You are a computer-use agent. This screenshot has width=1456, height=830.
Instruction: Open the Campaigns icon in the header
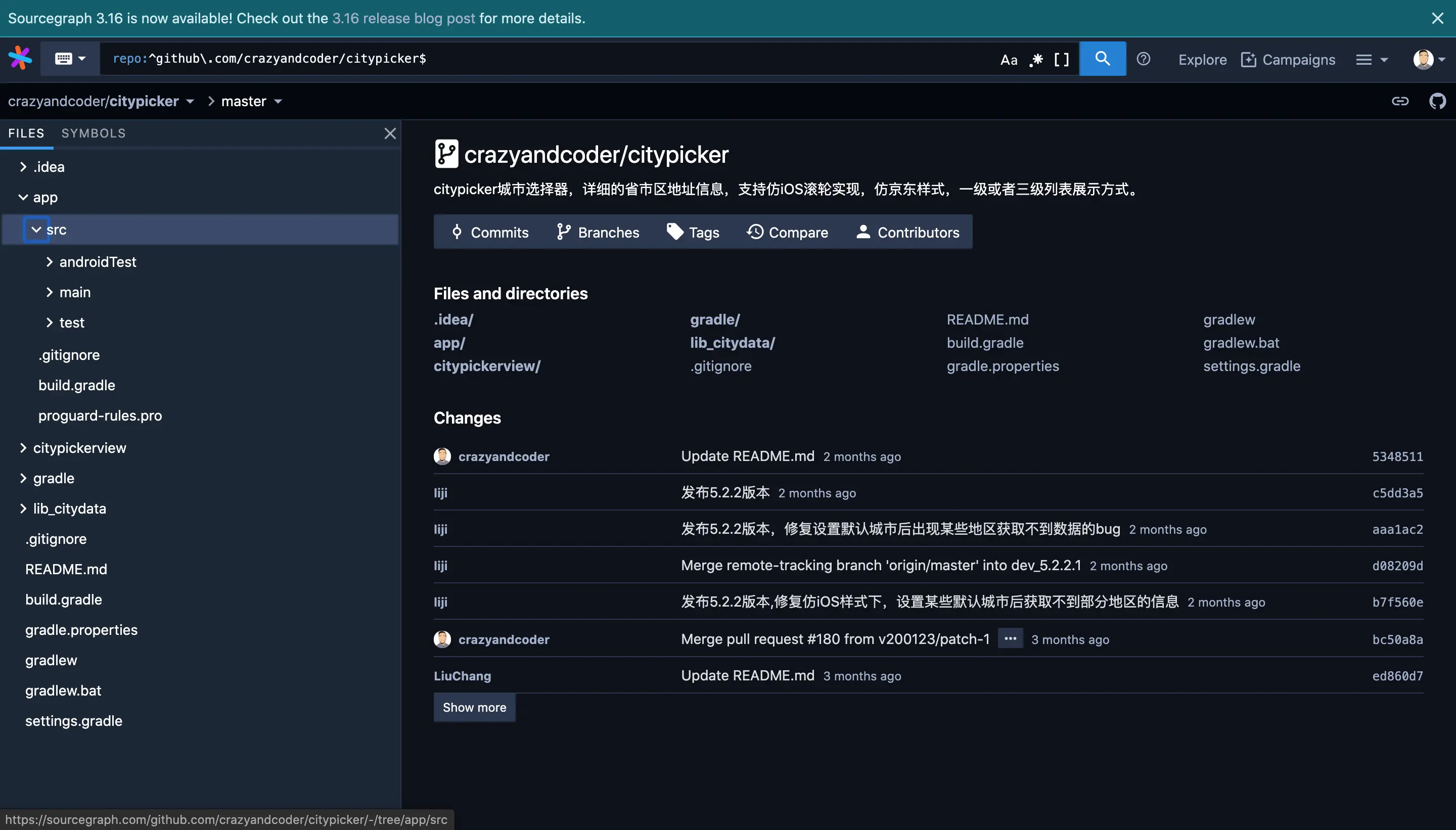pos(1249,59)
